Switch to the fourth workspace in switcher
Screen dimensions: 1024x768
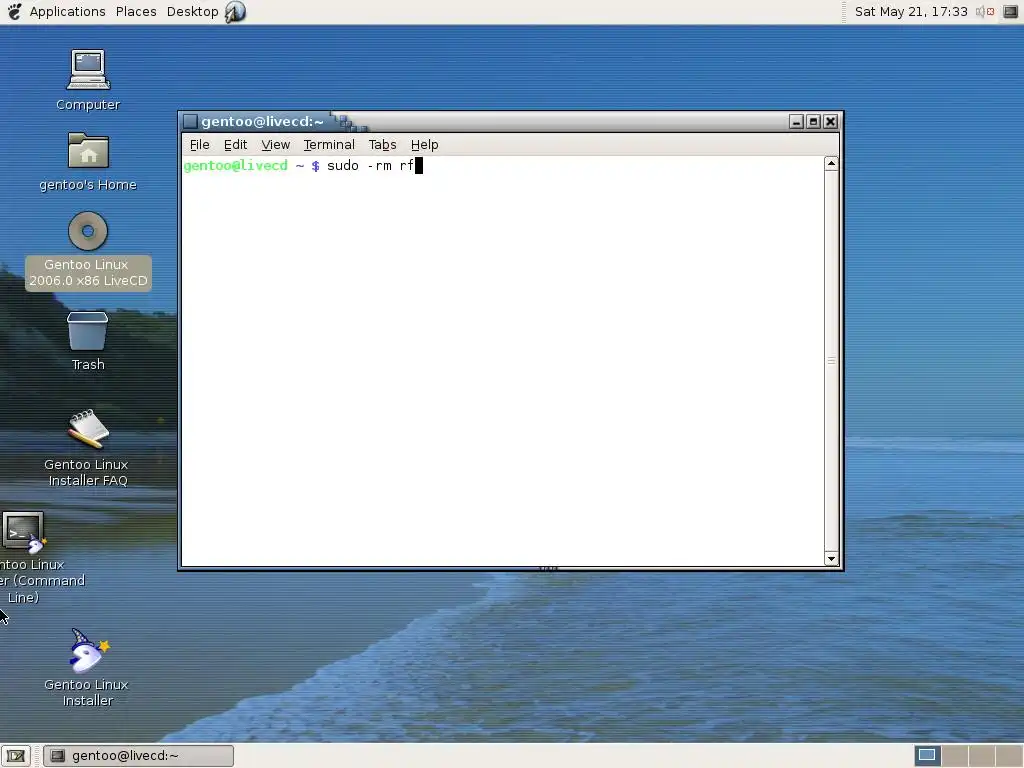[1008, 756]
